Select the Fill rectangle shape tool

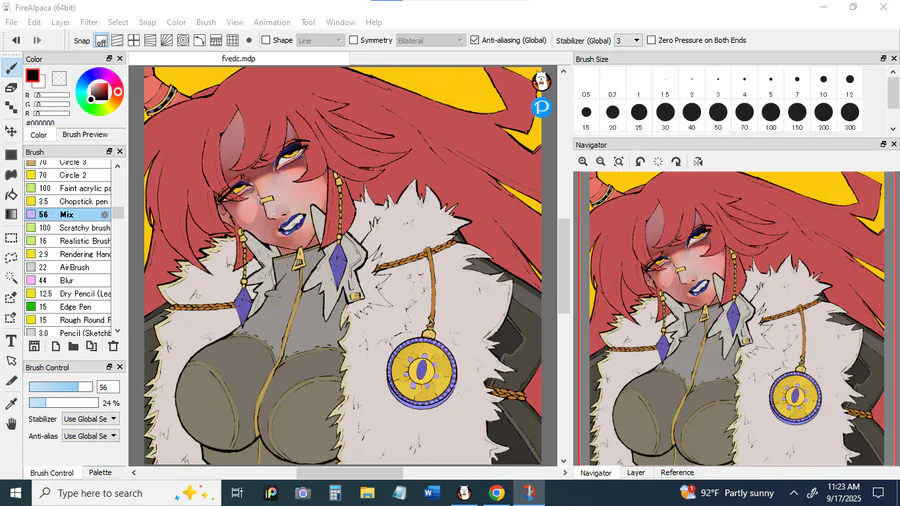tap(11, 155)
